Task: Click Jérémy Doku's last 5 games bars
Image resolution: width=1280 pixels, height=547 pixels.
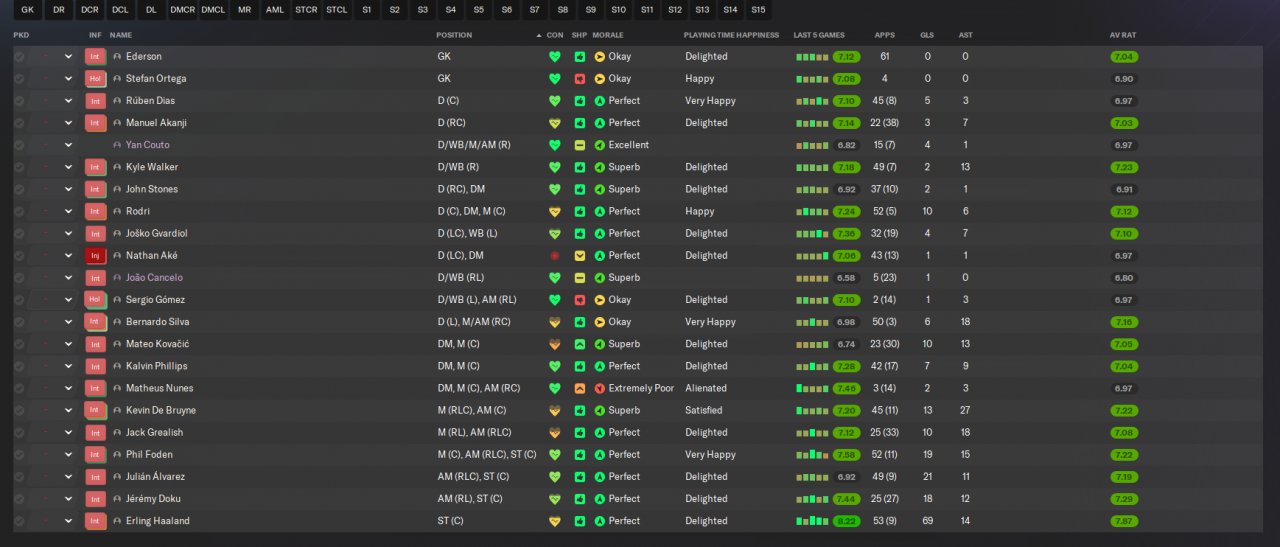Action: (x=812, y=499)
